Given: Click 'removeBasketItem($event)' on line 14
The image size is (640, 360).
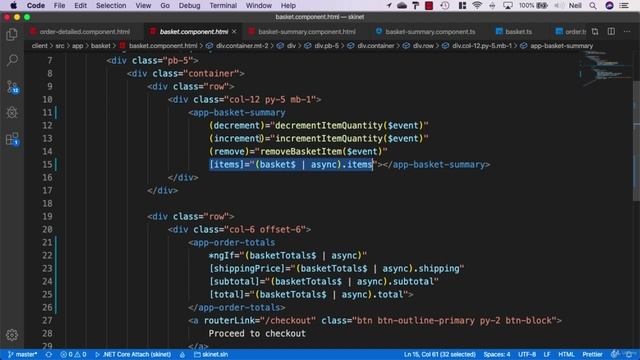Looking at the screenshot, I should [x=321, y=151].
